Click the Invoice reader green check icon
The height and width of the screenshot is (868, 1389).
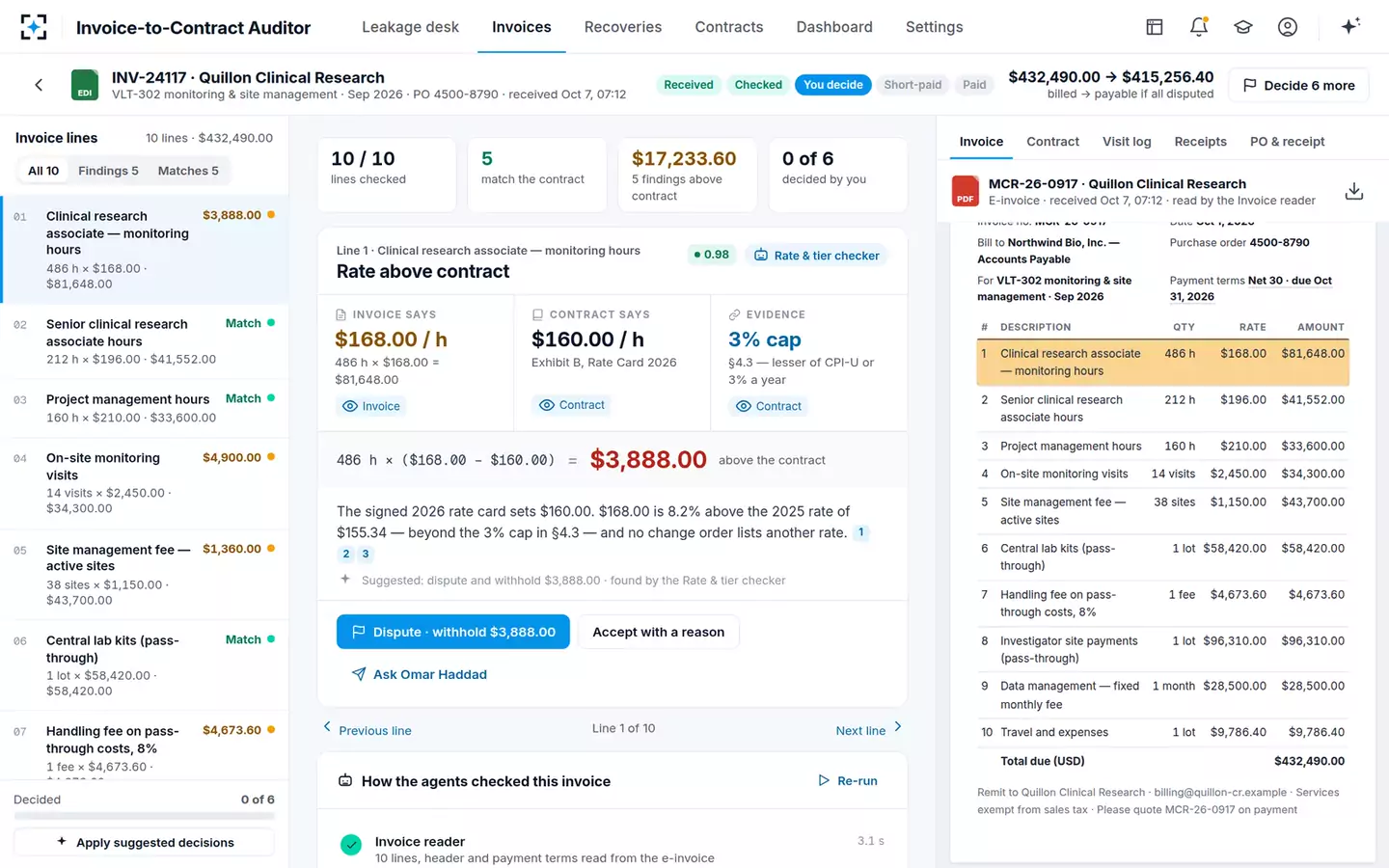click(351, 845)
